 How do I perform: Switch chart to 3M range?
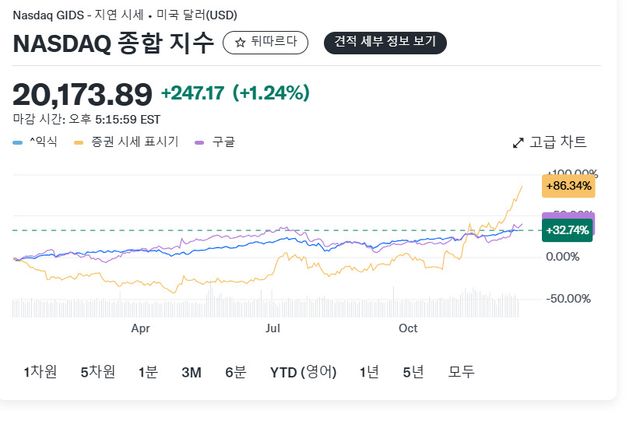(x=191, y=372)
